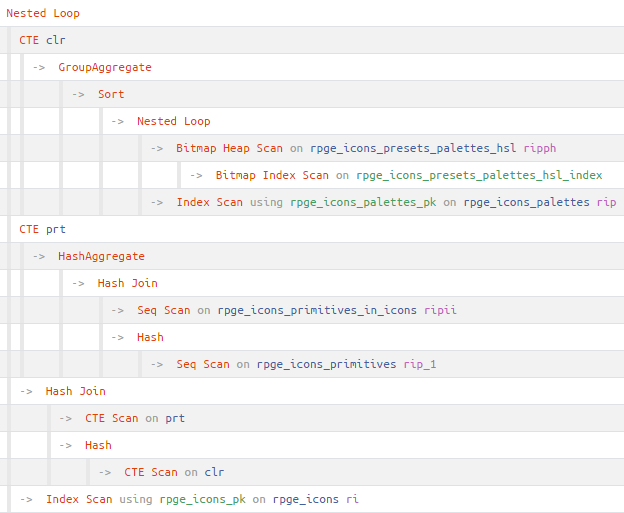Click the Hash Join under HashAggregate
The width and height of the screenshot is (624, 513).
click(127, 283)
